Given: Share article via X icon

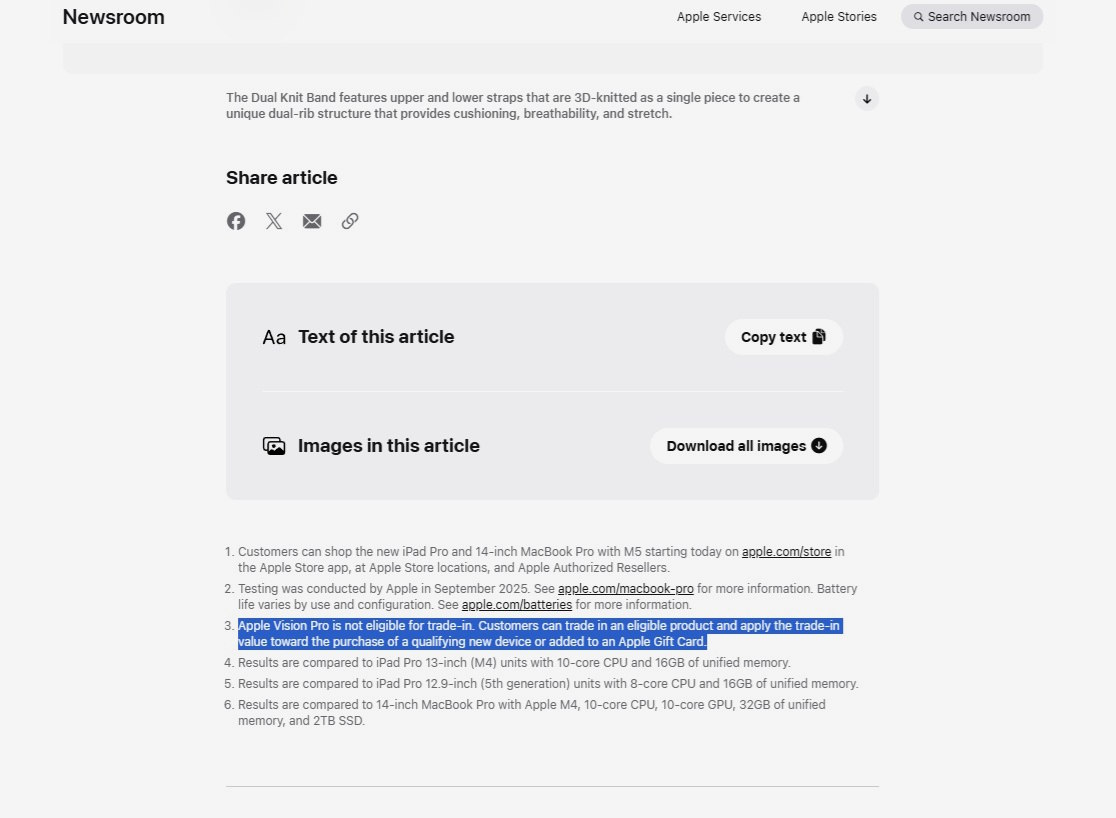Looking at the screenshot, I should click(274, 221).
